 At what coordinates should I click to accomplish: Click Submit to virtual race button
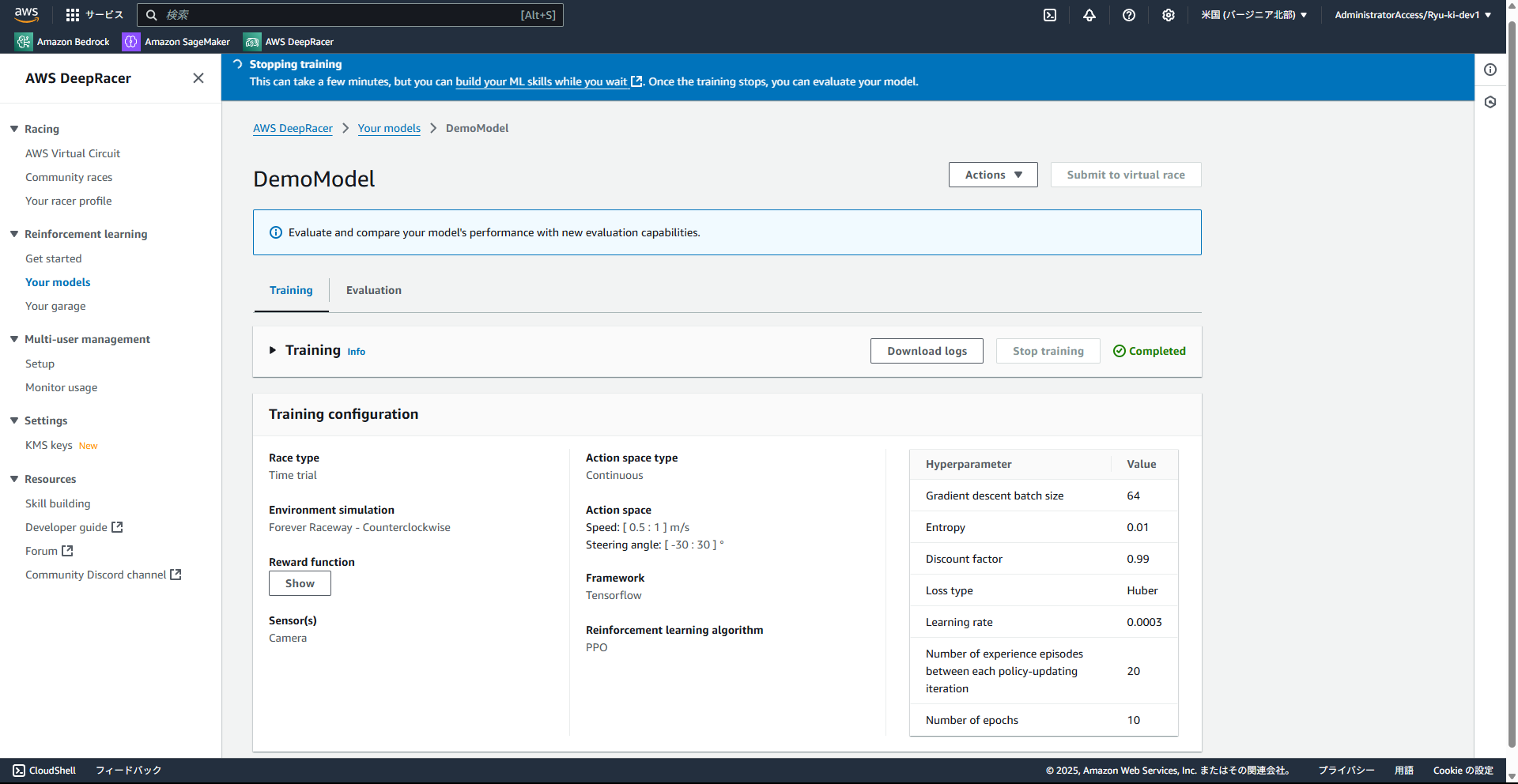click(x=1126, y=175)
